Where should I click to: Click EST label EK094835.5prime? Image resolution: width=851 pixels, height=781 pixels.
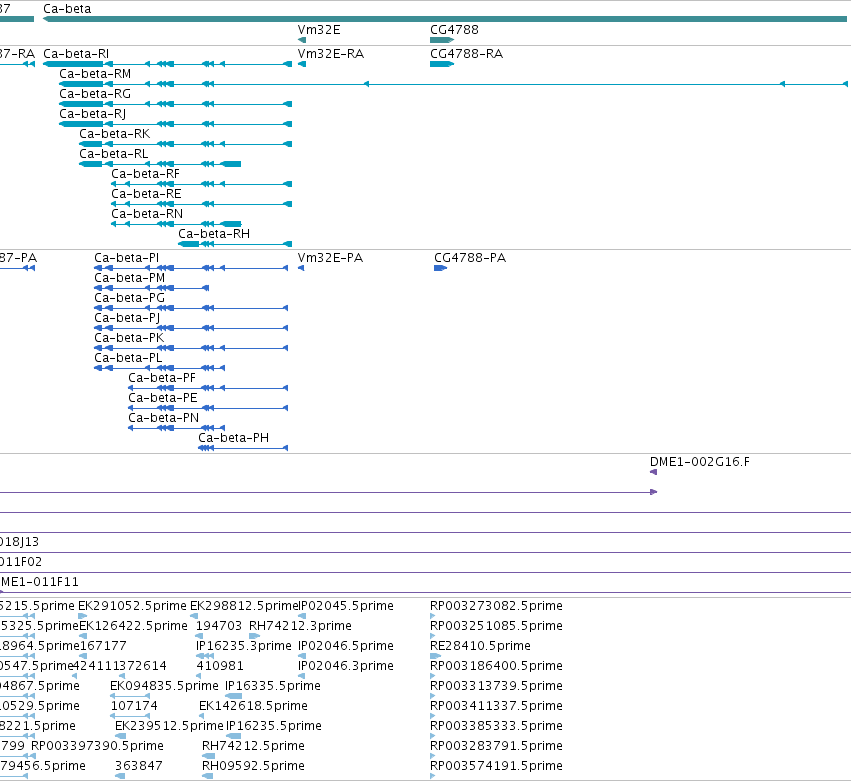(x=164, y=686)
